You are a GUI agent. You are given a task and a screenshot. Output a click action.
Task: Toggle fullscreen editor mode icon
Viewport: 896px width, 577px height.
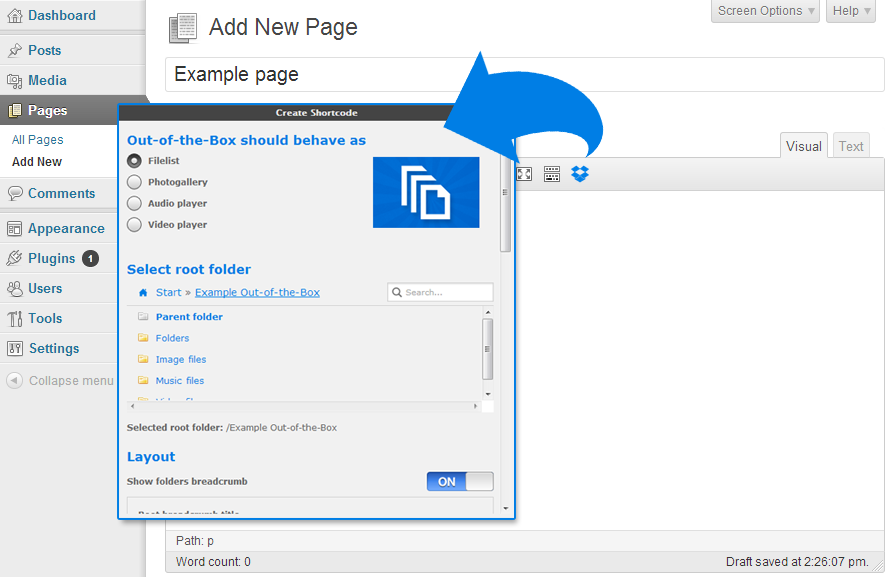[x=523, y=174]
